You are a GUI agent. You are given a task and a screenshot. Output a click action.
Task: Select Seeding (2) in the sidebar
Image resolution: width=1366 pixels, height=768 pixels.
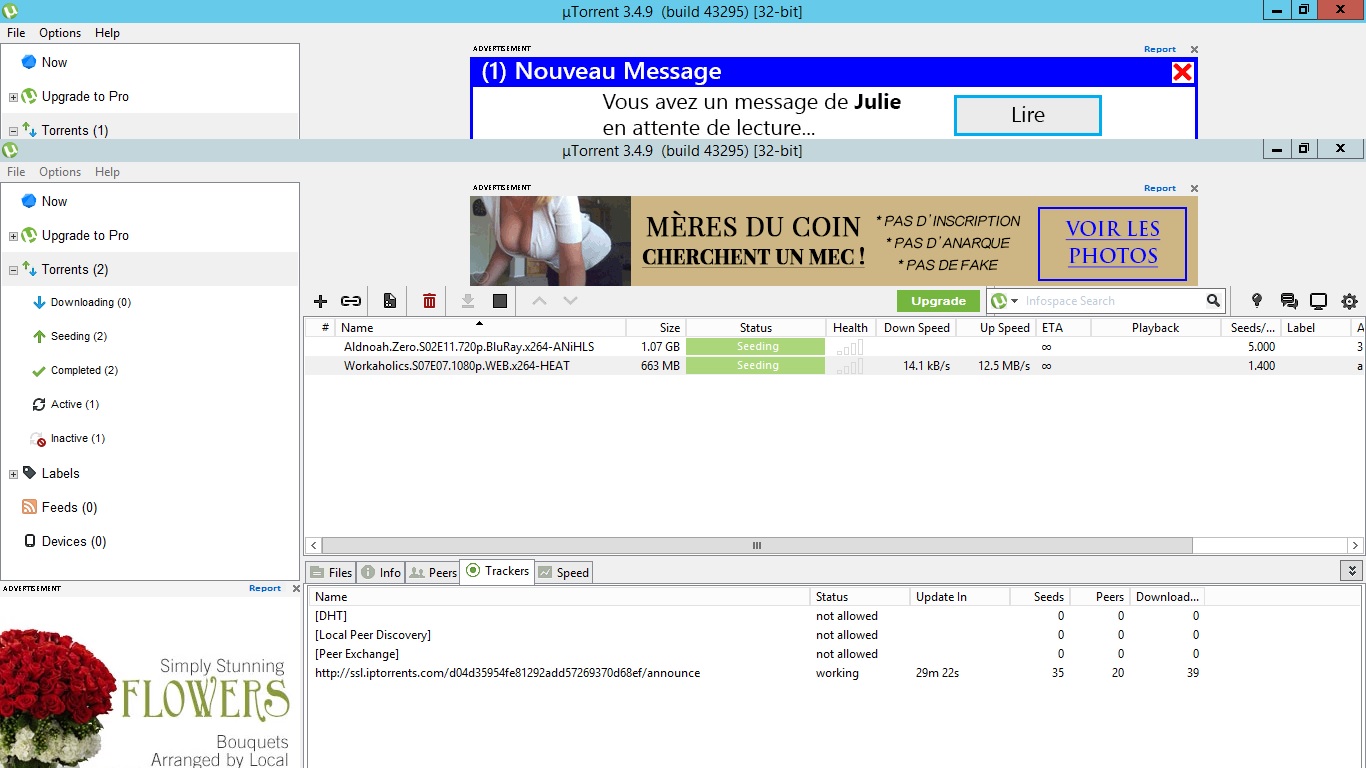(x=78, y=336)
